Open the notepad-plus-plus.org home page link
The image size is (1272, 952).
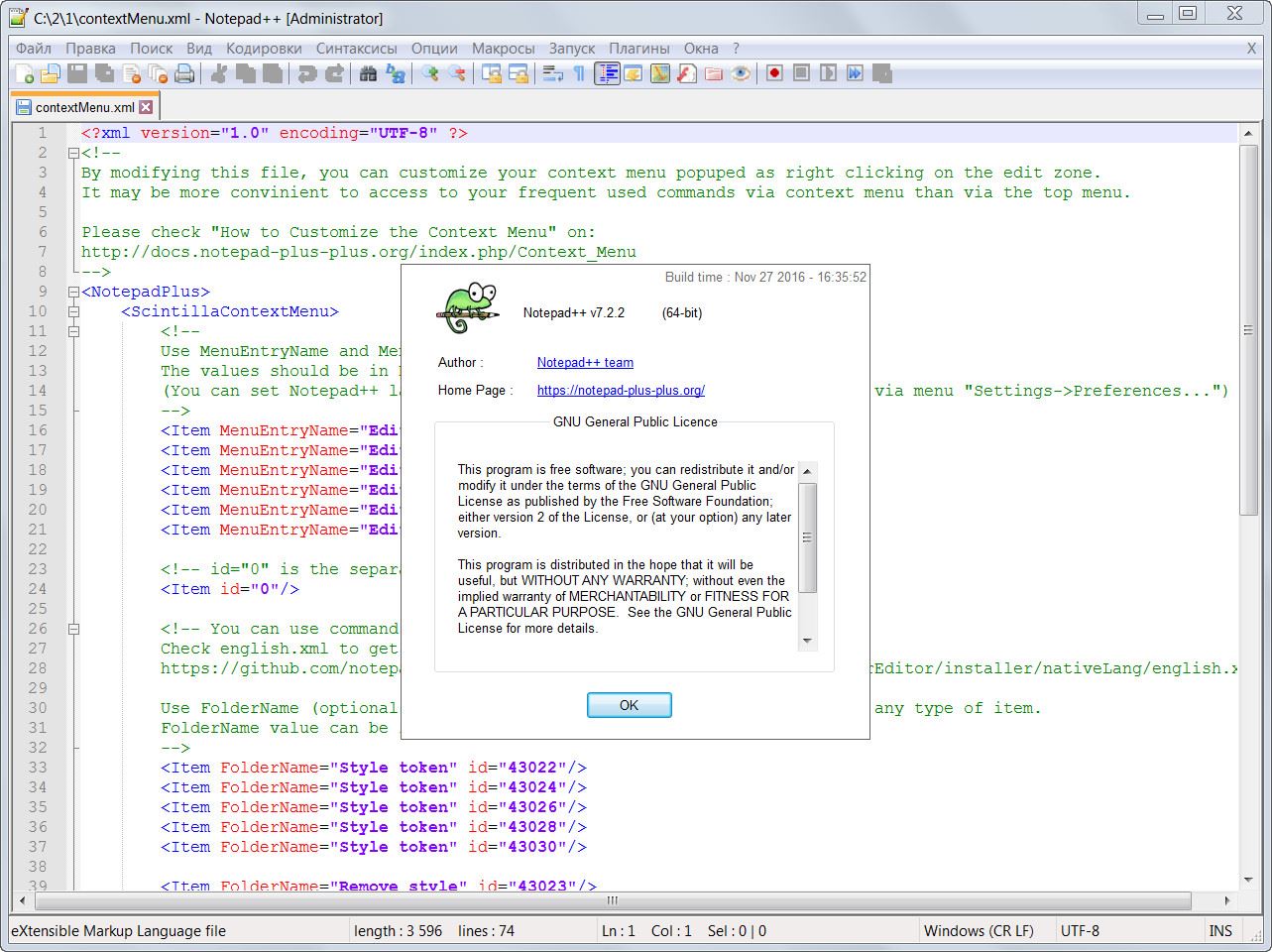click(x=621, y=391)
